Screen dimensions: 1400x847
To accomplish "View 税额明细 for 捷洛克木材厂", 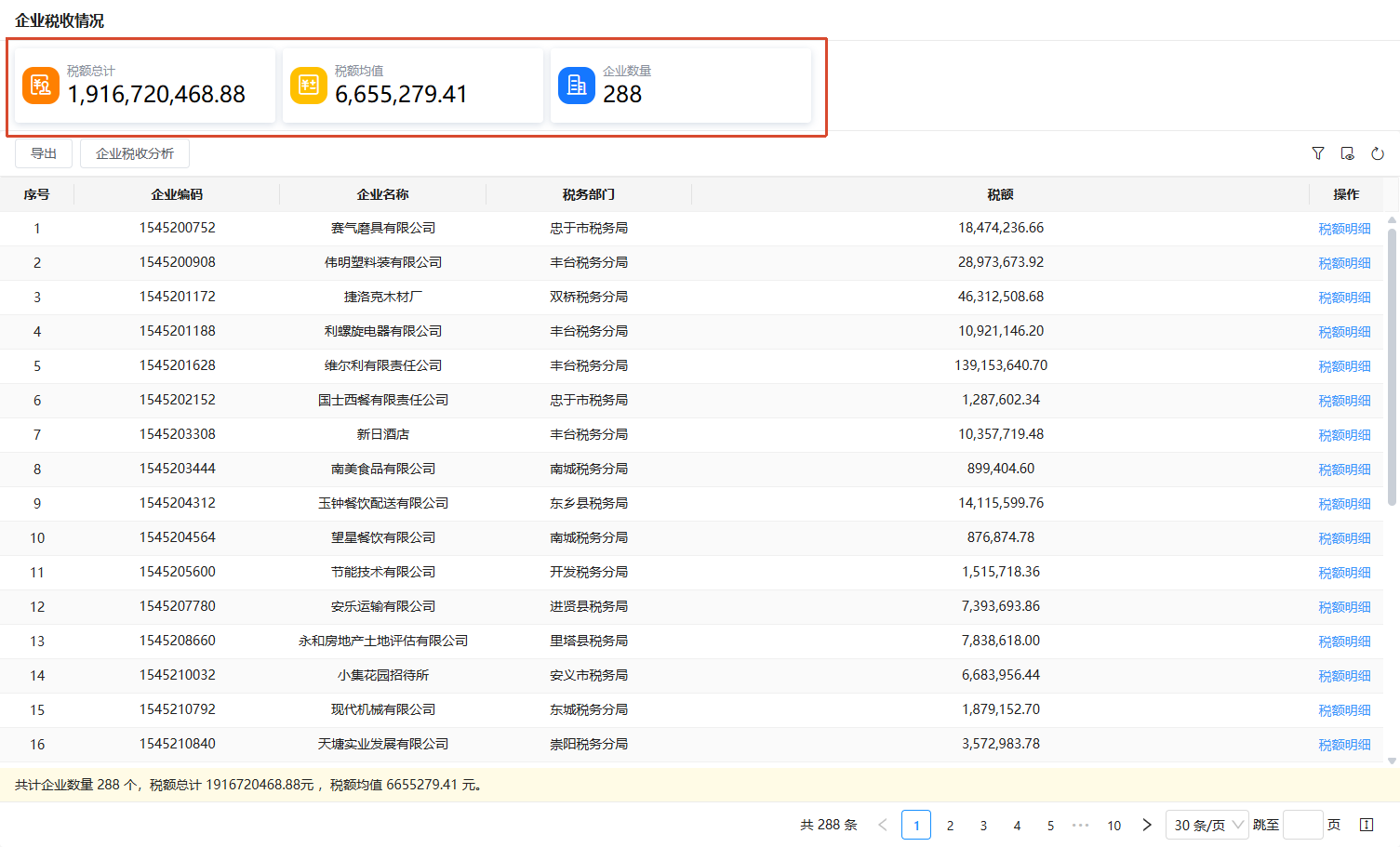I will click(1344, 298).
